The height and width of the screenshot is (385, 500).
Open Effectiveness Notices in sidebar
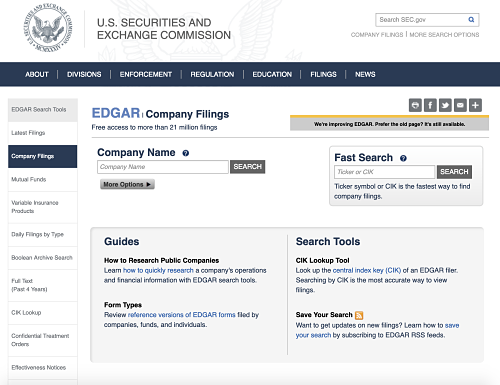[x=43, y=368]
